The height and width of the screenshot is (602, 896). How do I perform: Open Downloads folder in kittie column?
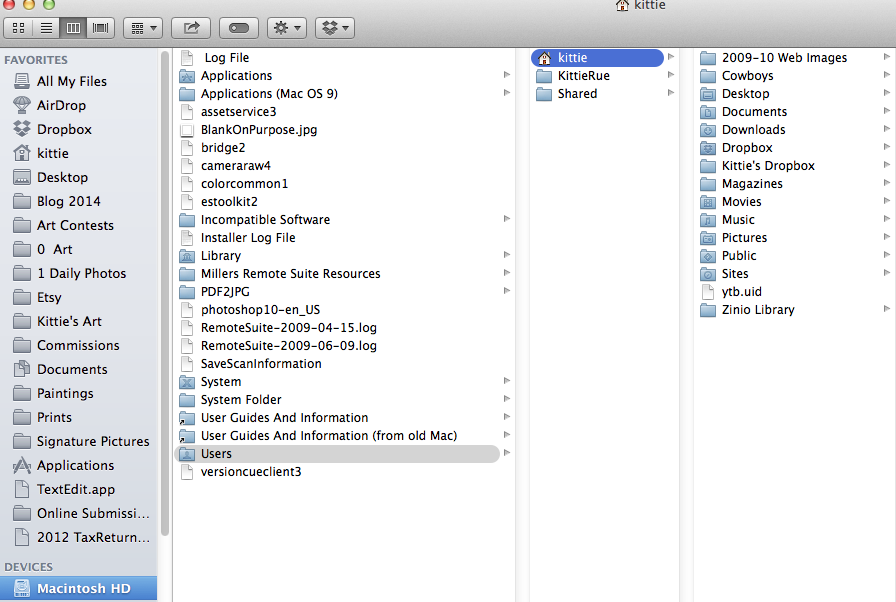pos(753,130)
